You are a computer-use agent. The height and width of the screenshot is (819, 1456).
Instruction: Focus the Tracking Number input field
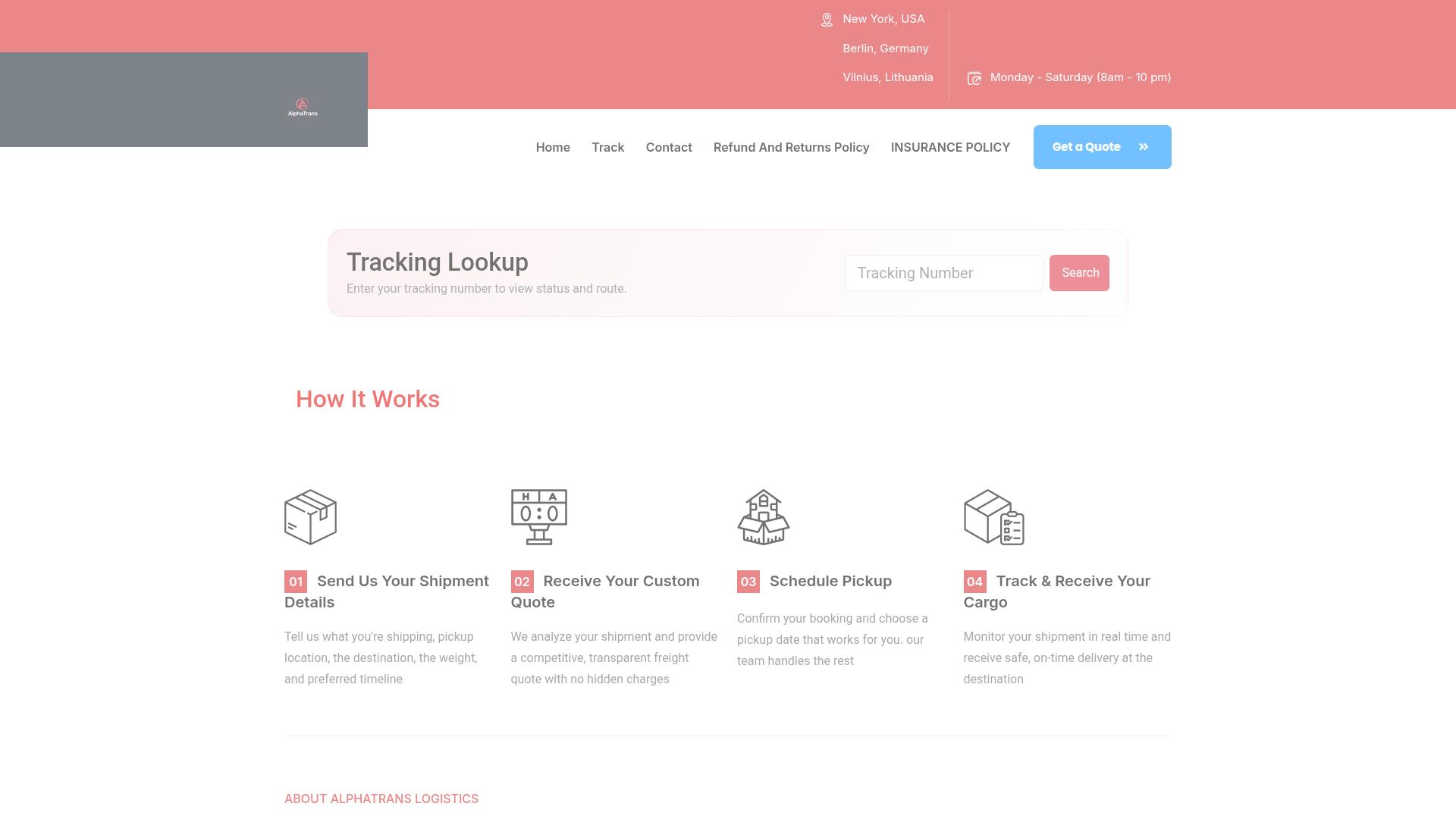[x=944, y=273]
